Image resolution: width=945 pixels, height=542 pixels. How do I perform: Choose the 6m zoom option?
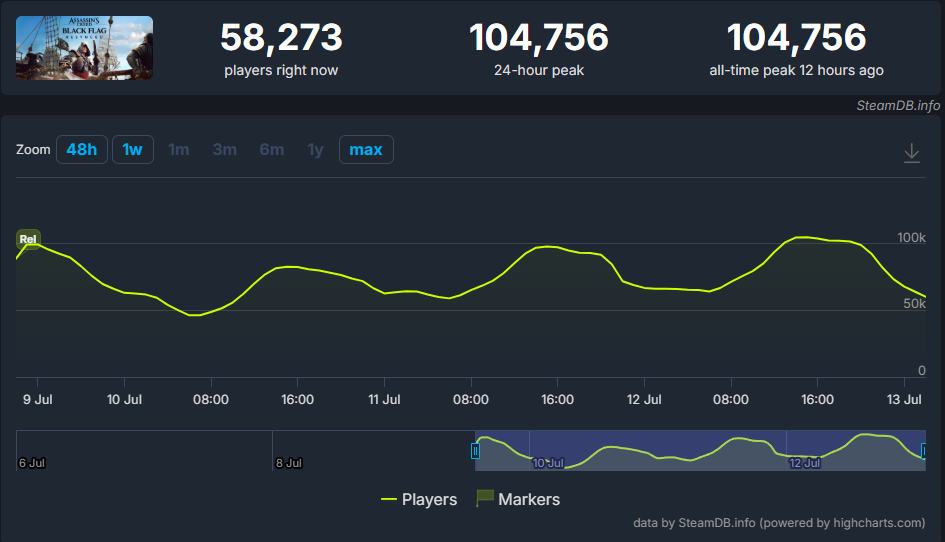tap(272, 150)
